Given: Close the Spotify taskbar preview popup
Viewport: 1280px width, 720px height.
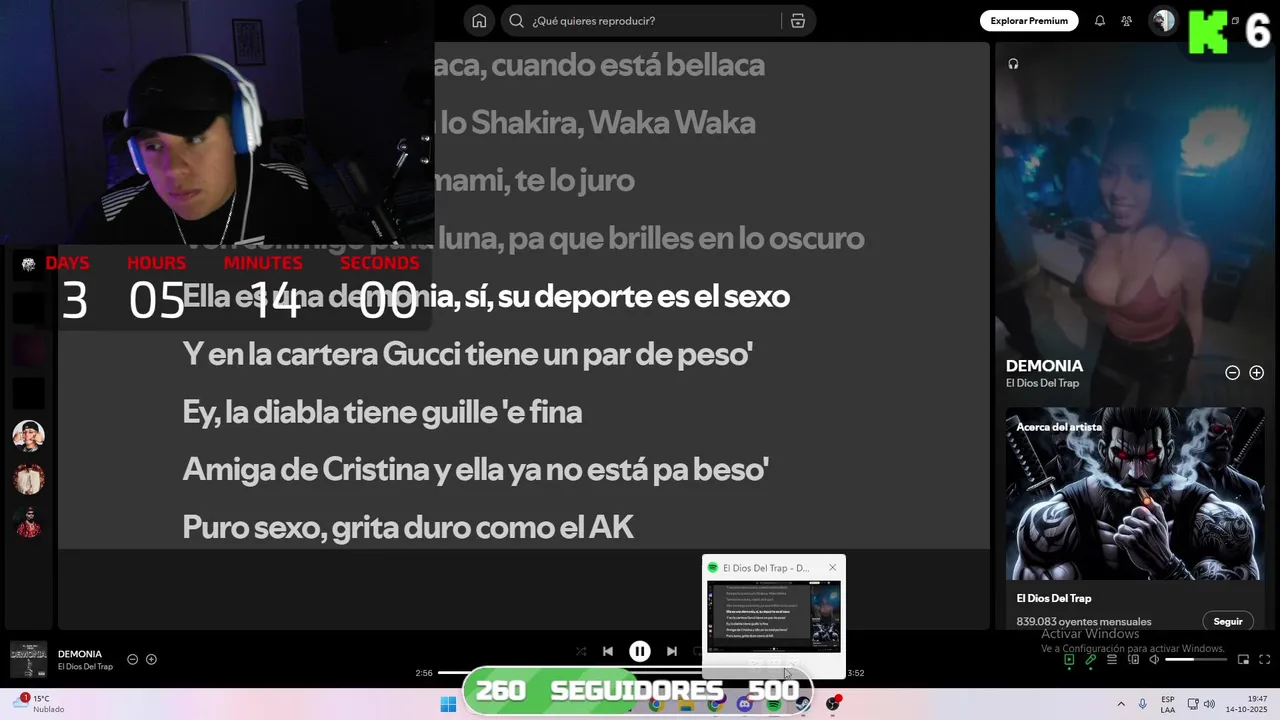Looking at the screenshot, I should [832, 568].
